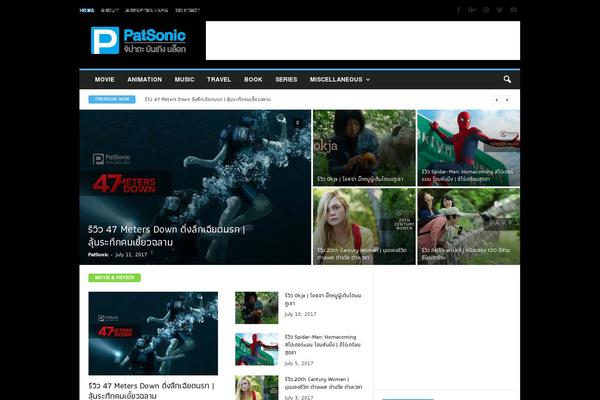Open the Google+ social icon in header
The image size is (600, 400).
coord(472,10)
